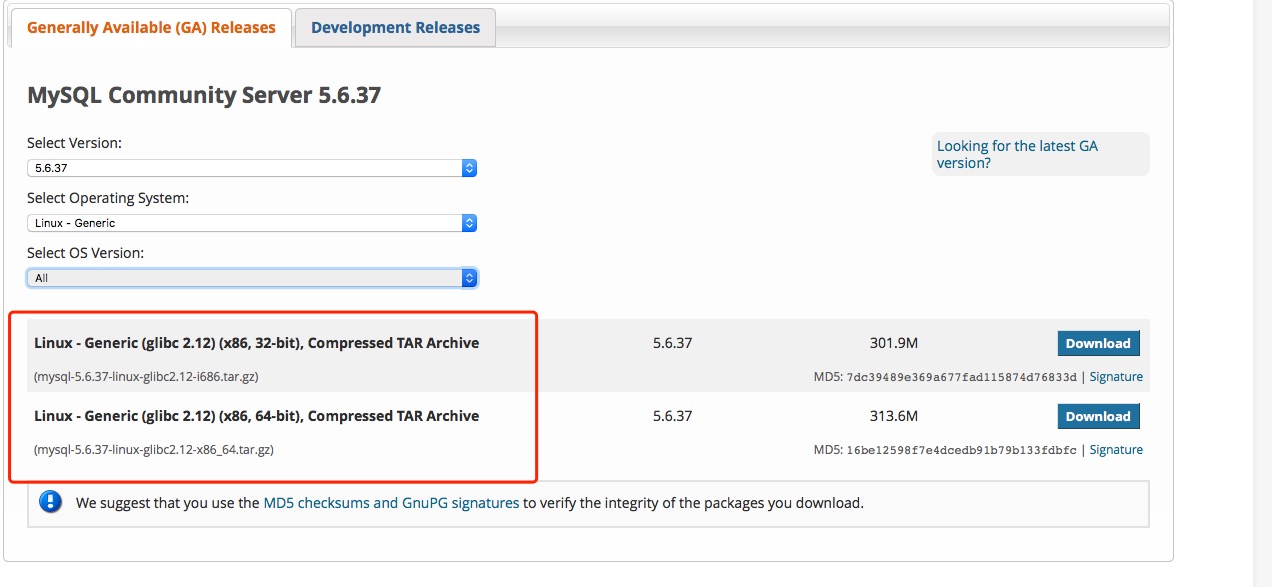Click filename mysql-5.6.37-linux-glibc2.12-x86_64.tar.gz
This screenshot has width=1272, height=587.
pyautogui.click(x=154, y=450)
